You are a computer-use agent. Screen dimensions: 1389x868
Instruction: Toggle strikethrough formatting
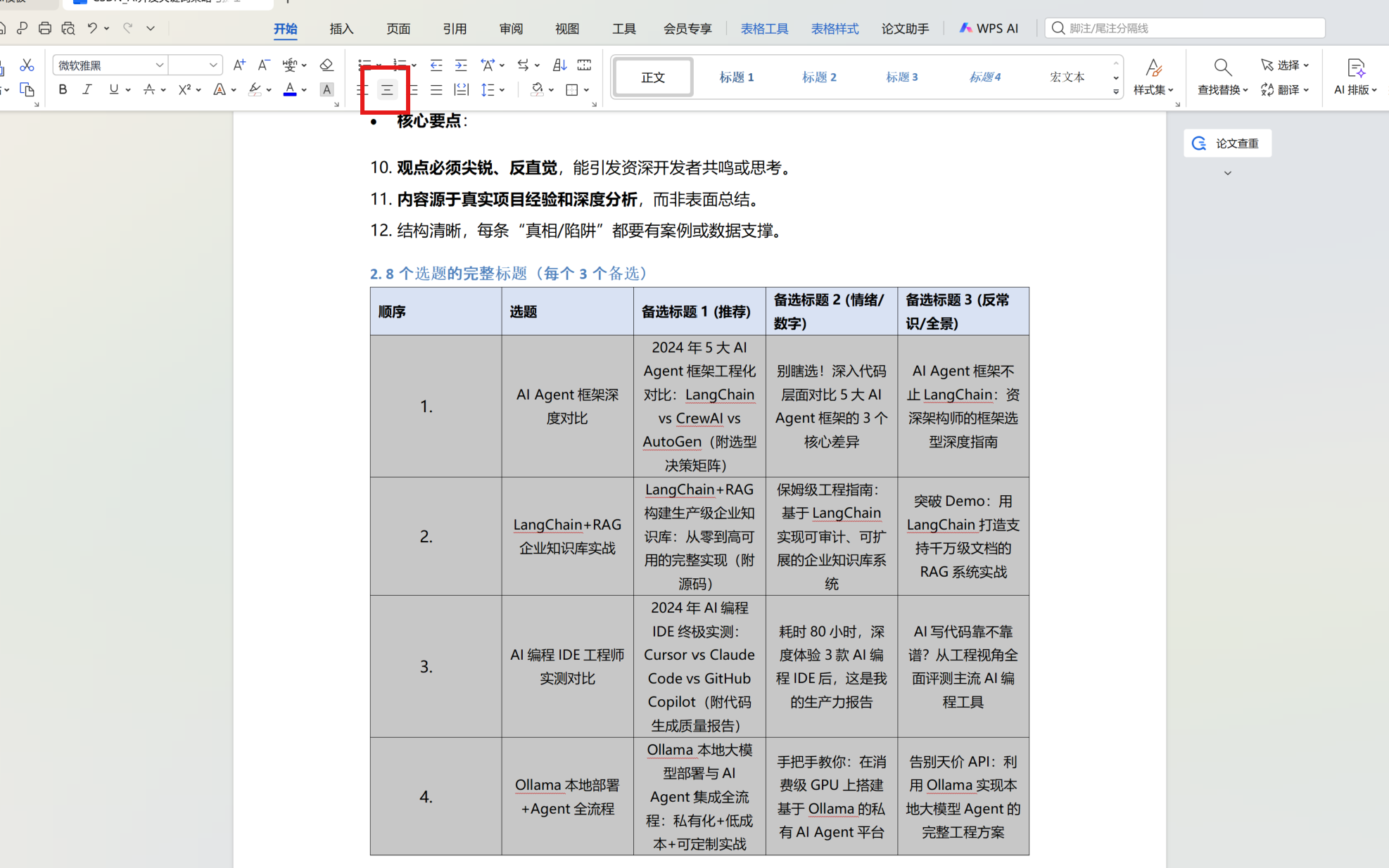pyautogui.click(x=148, y=89)
